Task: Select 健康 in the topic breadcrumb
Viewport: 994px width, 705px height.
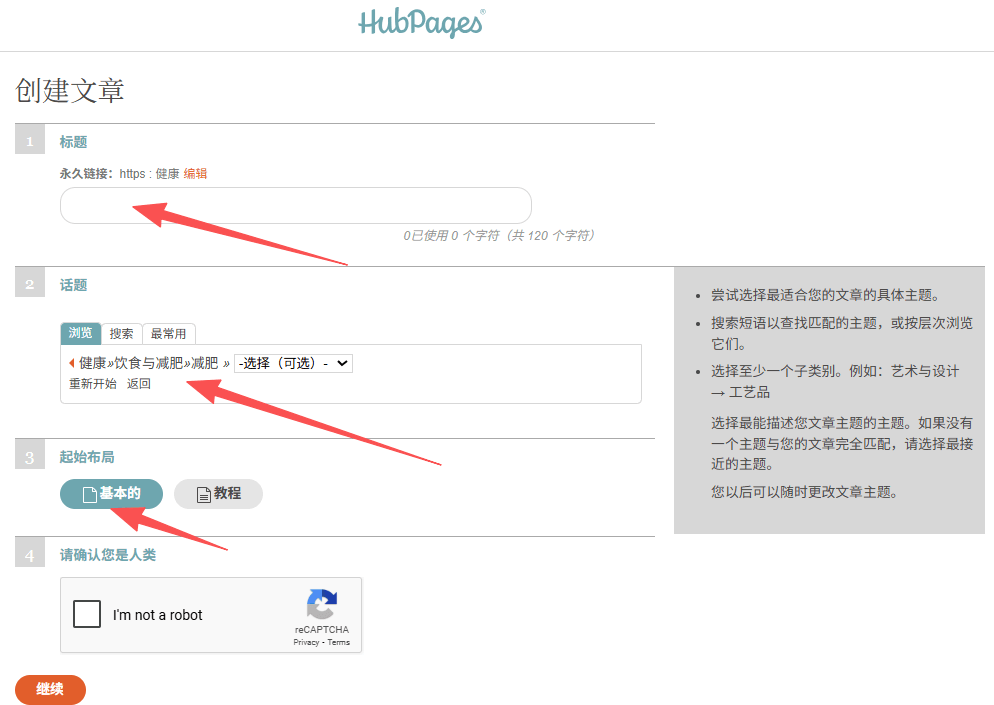Action: (93, 363)
